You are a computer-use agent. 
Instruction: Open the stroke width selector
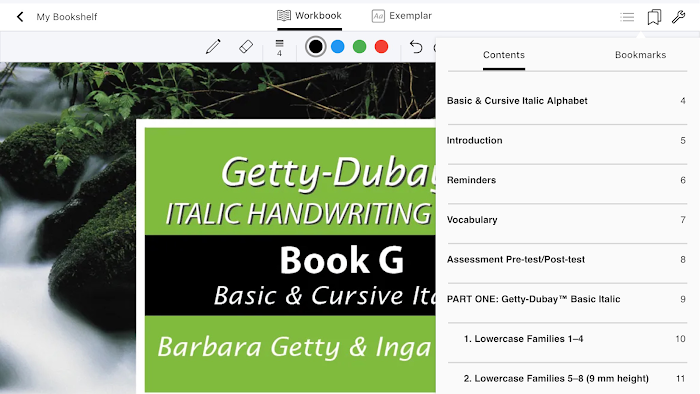(279, 47)
